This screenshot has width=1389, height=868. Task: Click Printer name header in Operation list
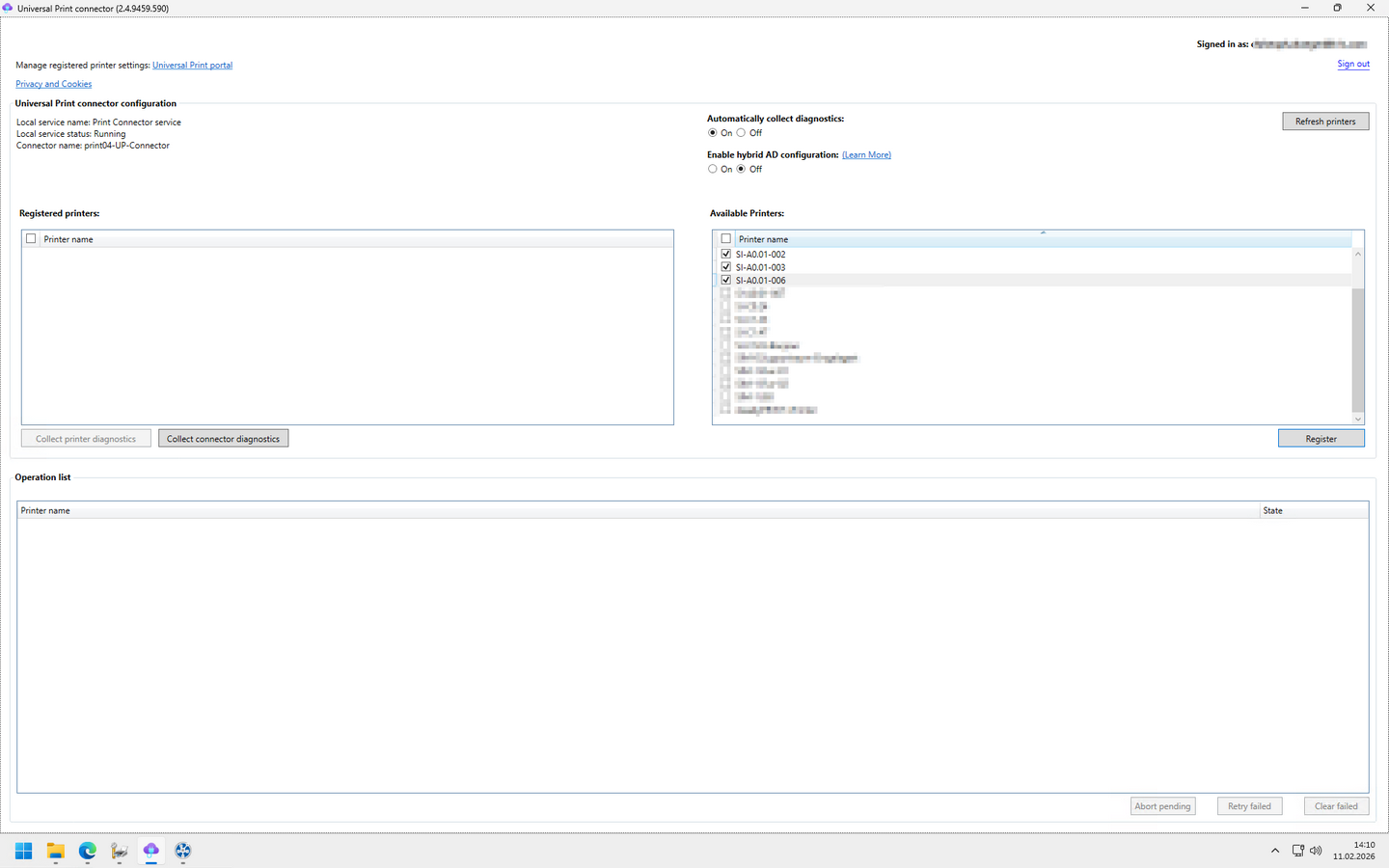click(45, 510)
